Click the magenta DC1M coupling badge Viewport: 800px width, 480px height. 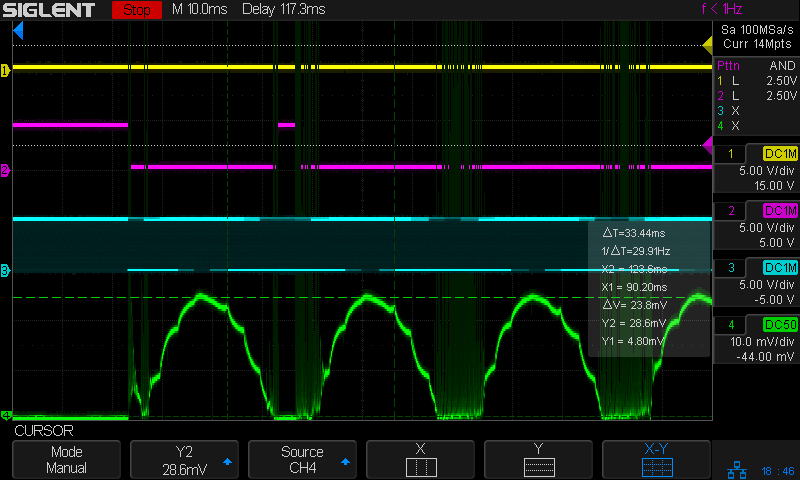[780, 211]
